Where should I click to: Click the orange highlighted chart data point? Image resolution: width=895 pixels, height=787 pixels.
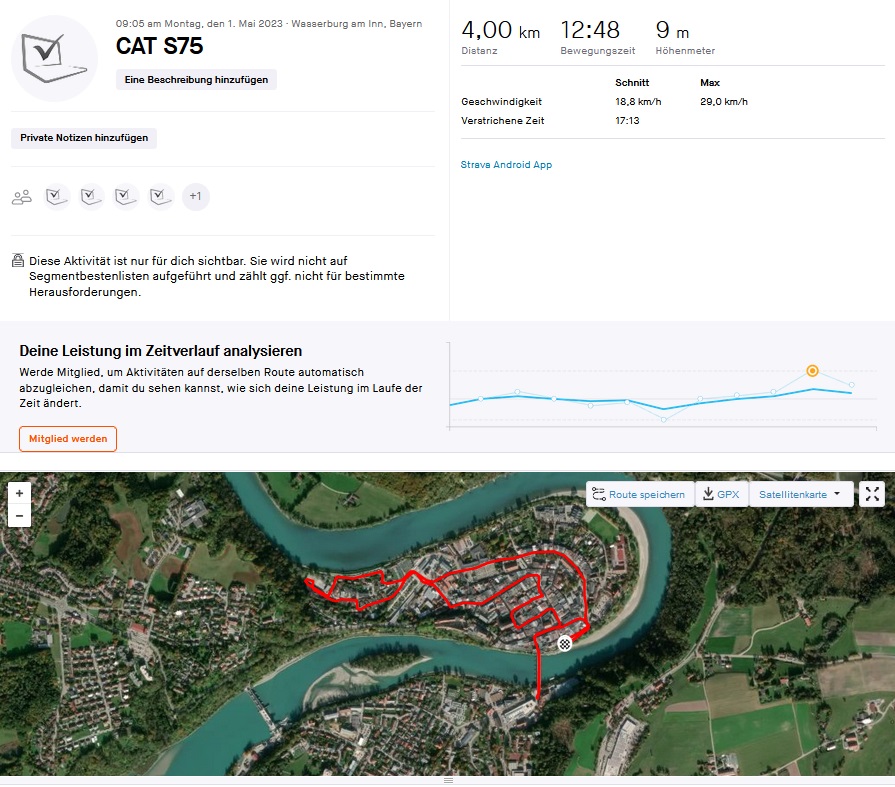(x=812, y=370)
